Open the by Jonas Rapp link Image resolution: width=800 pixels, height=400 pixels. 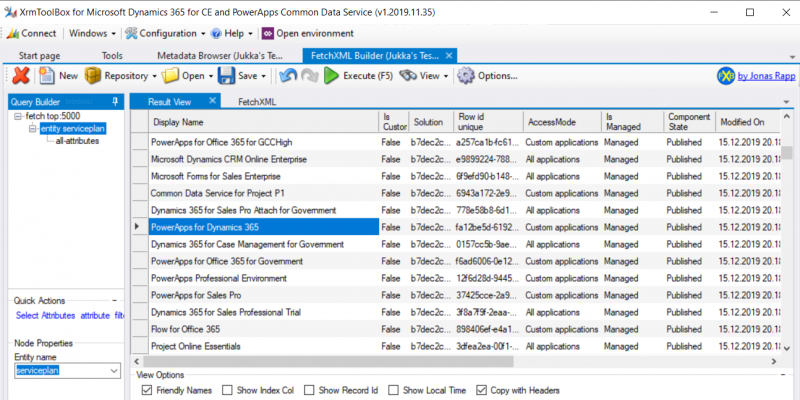[766, 76]
